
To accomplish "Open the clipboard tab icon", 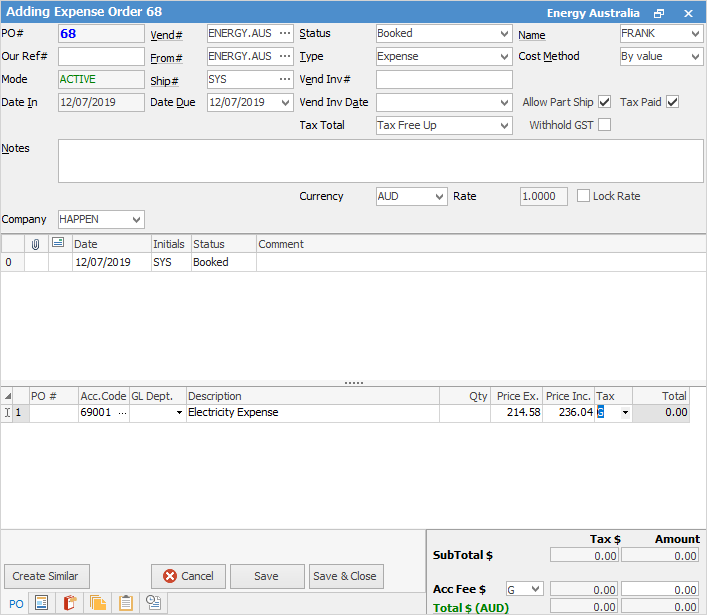I will [x=126, y=602].
